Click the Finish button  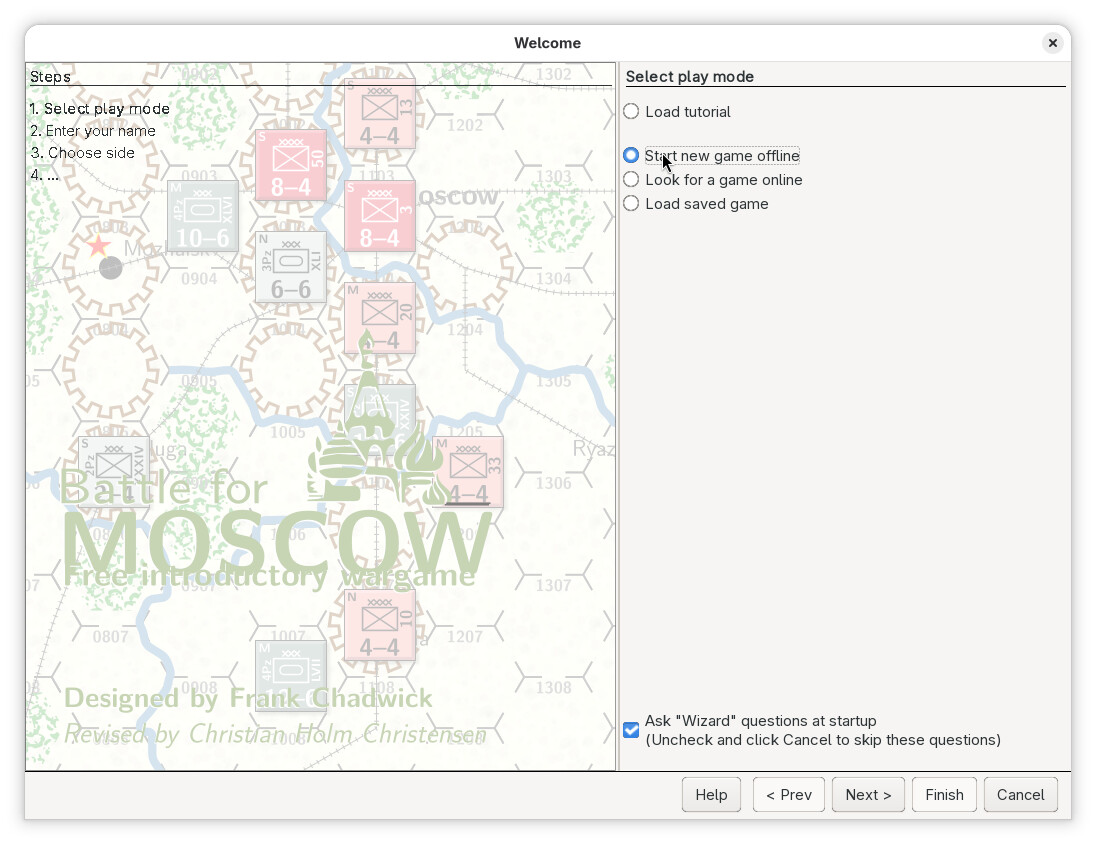[x=944, y=795]
